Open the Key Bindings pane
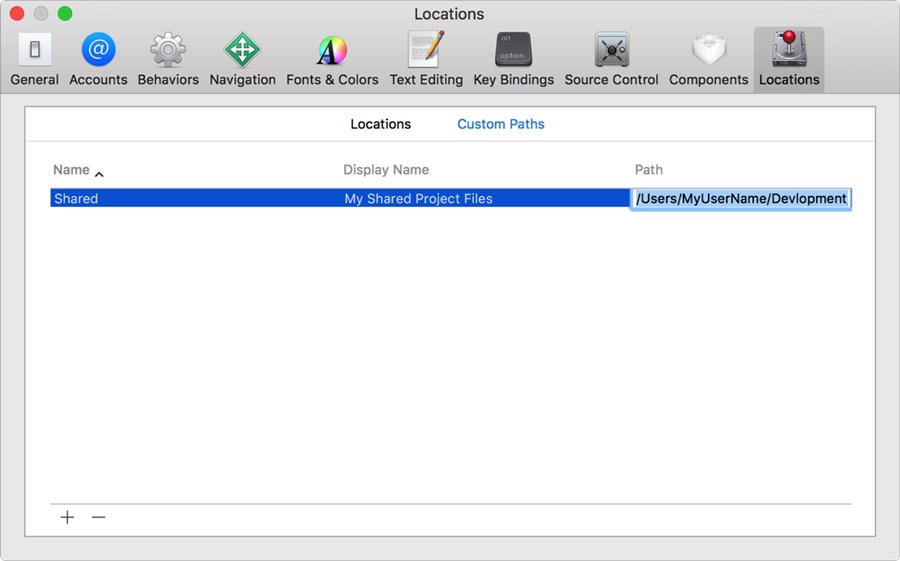Screen dimensions: 900x561 tap(514, 59)
